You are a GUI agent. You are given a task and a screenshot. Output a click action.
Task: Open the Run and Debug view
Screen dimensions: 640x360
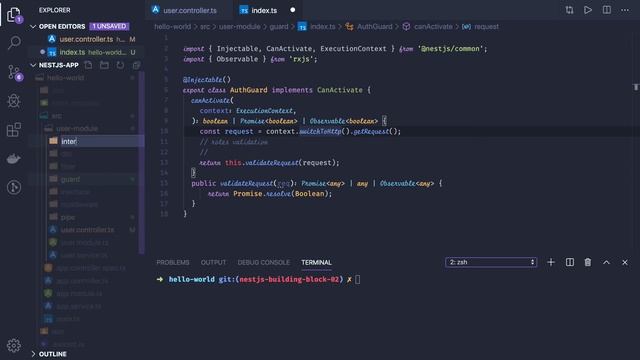point(14,101)
